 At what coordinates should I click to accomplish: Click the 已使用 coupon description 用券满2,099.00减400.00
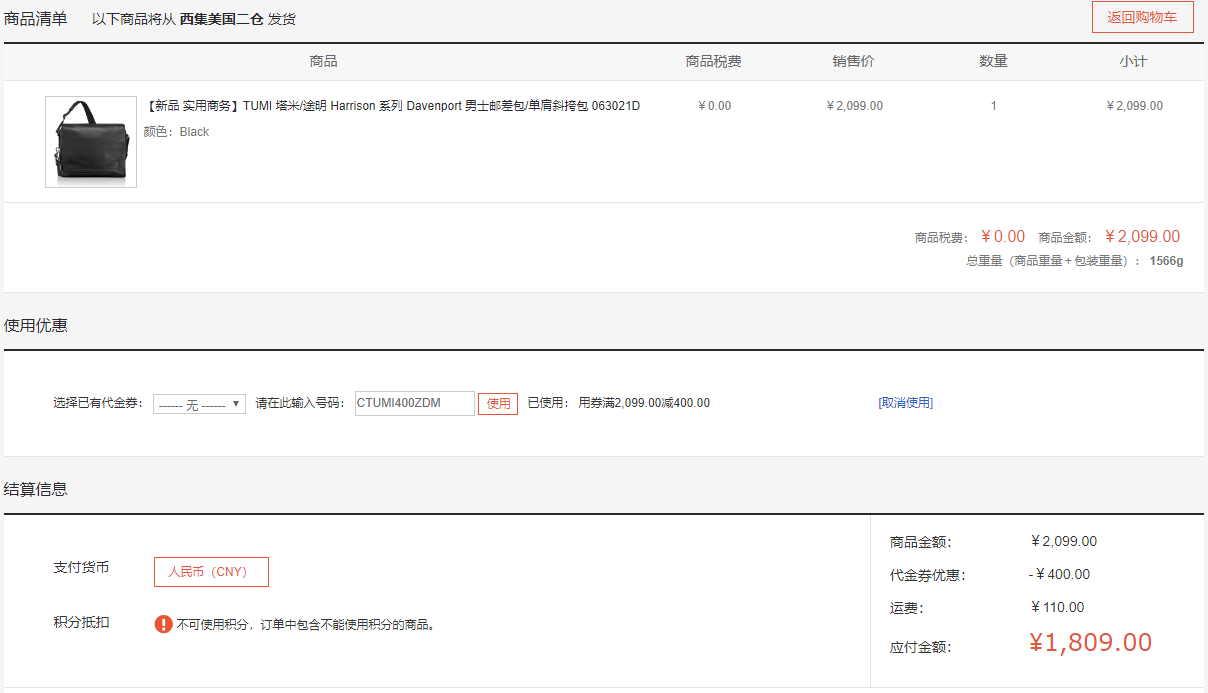644,403
